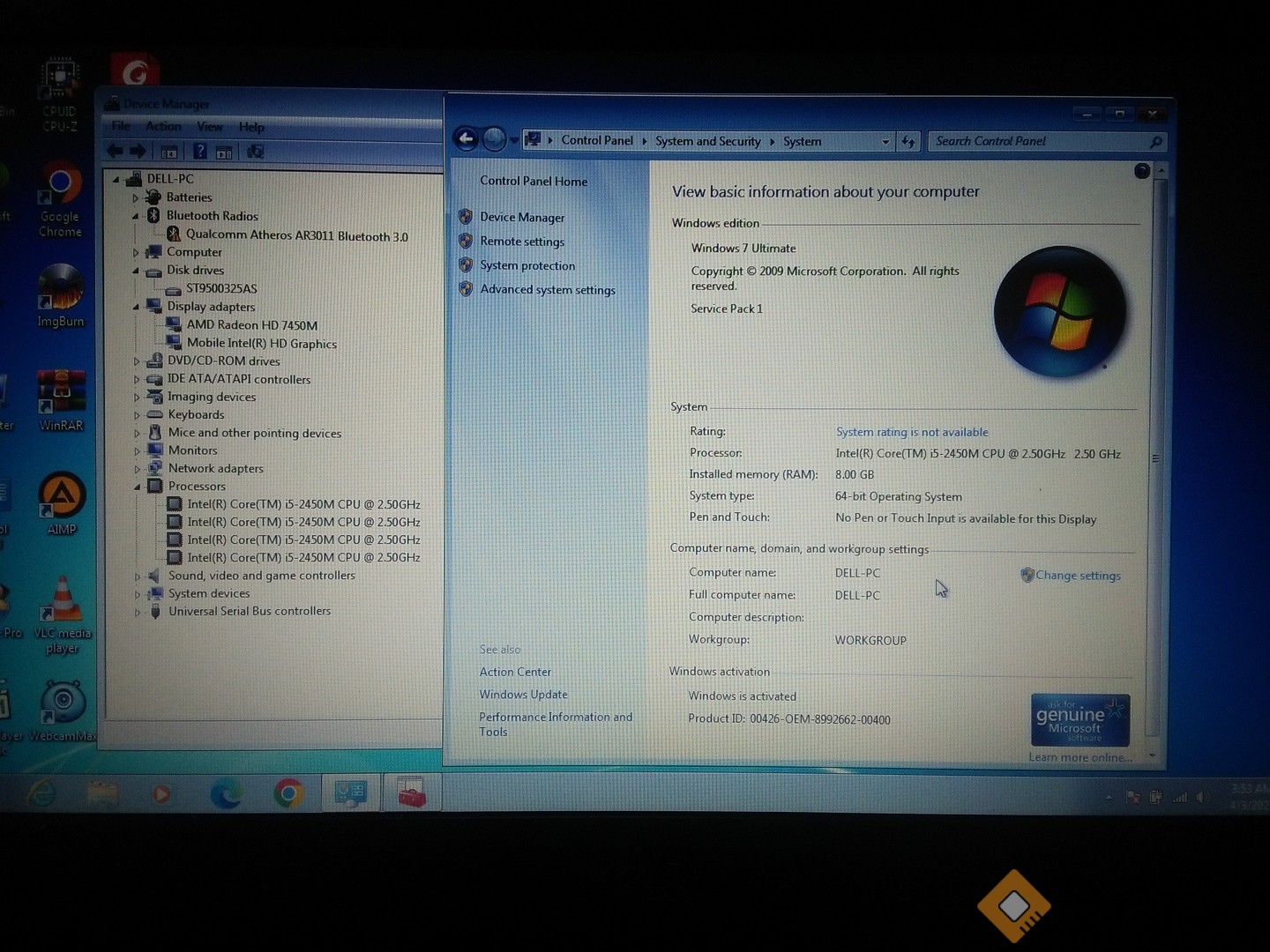Open the View menu in Device Manager
Screen dimensions: 1270x952
tap(210, 126)
